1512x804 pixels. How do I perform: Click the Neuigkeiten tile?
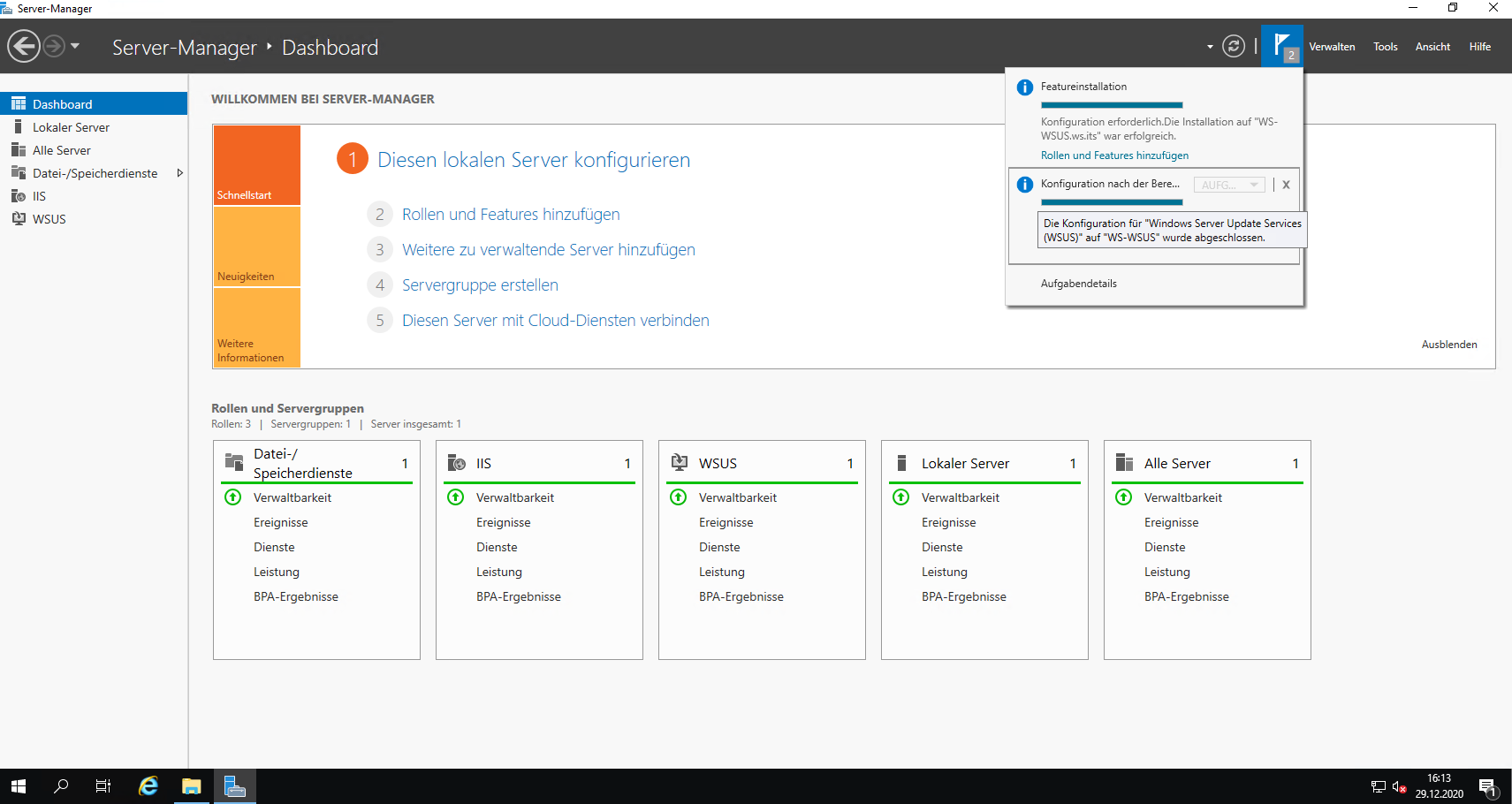[x=257, y=247]
